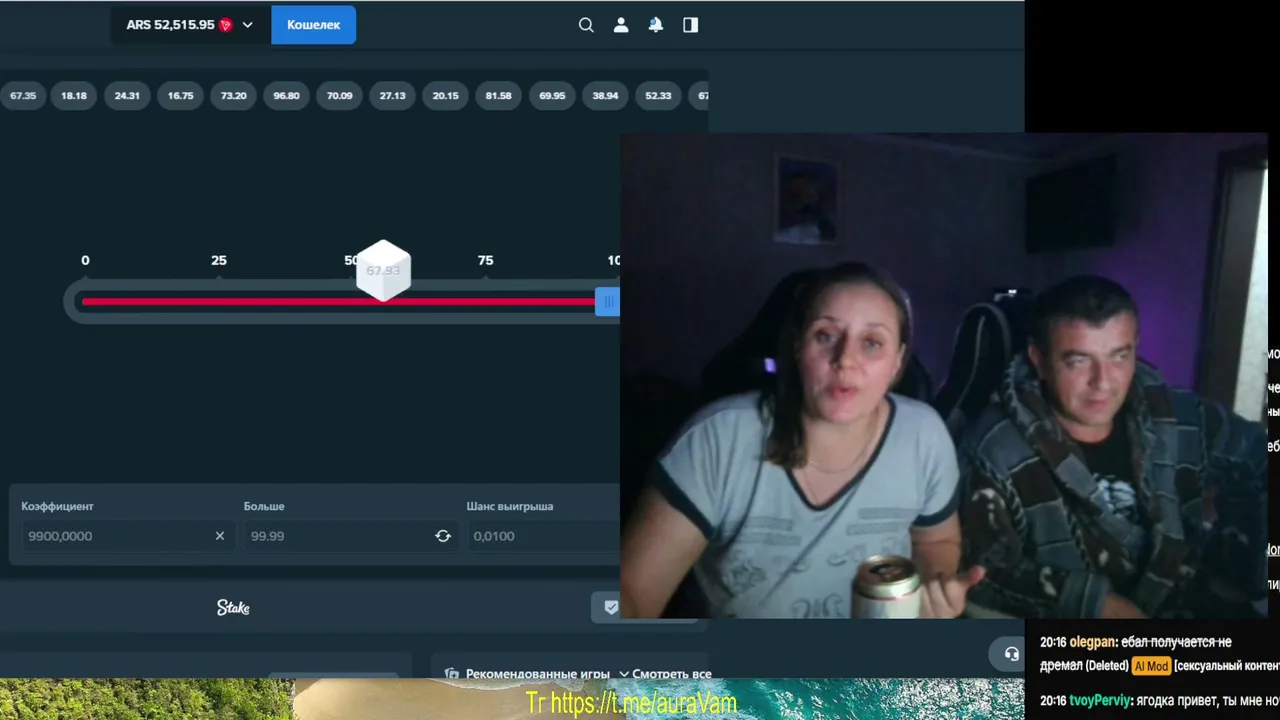Open the past result 16.75
This screenshot has height=720, width=1280.
(181, 96)
